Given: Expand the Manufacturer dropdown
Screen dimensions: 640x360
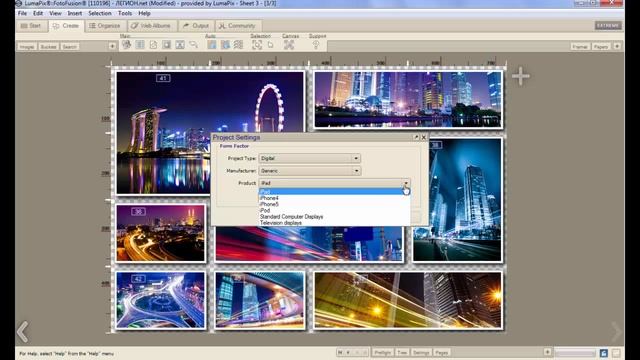Looking at the screenshot, I should pos(356,171).
